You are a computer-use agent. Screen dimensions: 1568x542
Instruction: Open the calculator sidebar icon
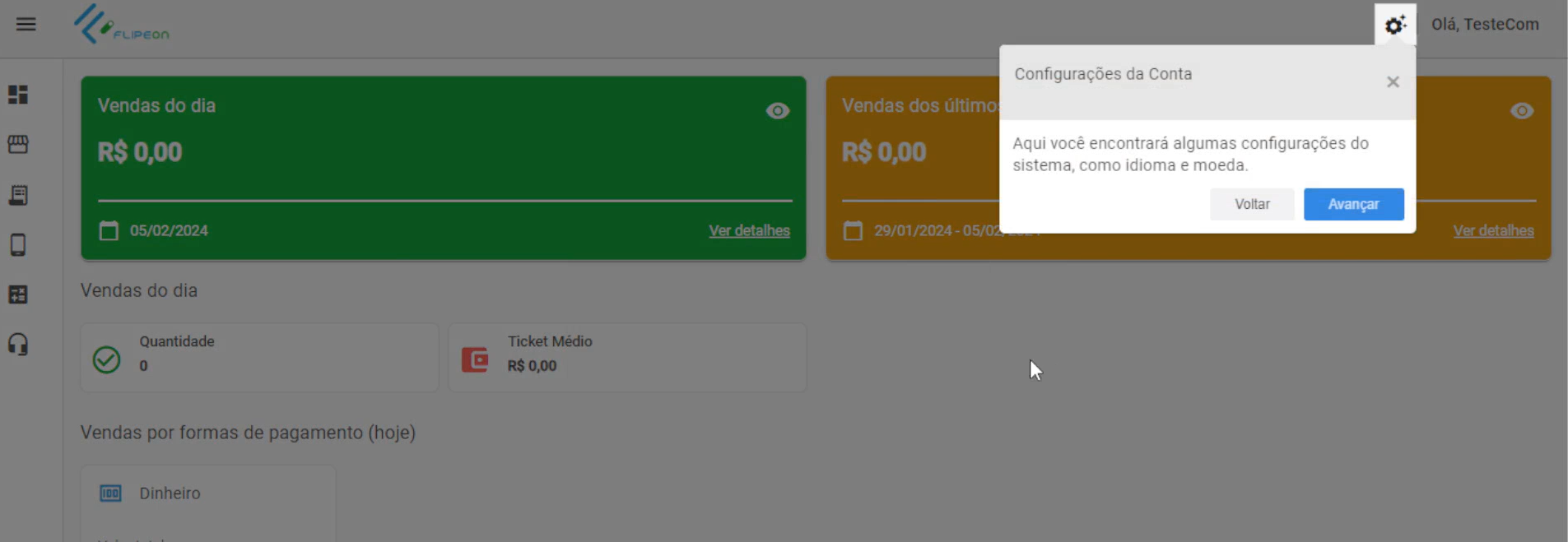pos(18,294)
